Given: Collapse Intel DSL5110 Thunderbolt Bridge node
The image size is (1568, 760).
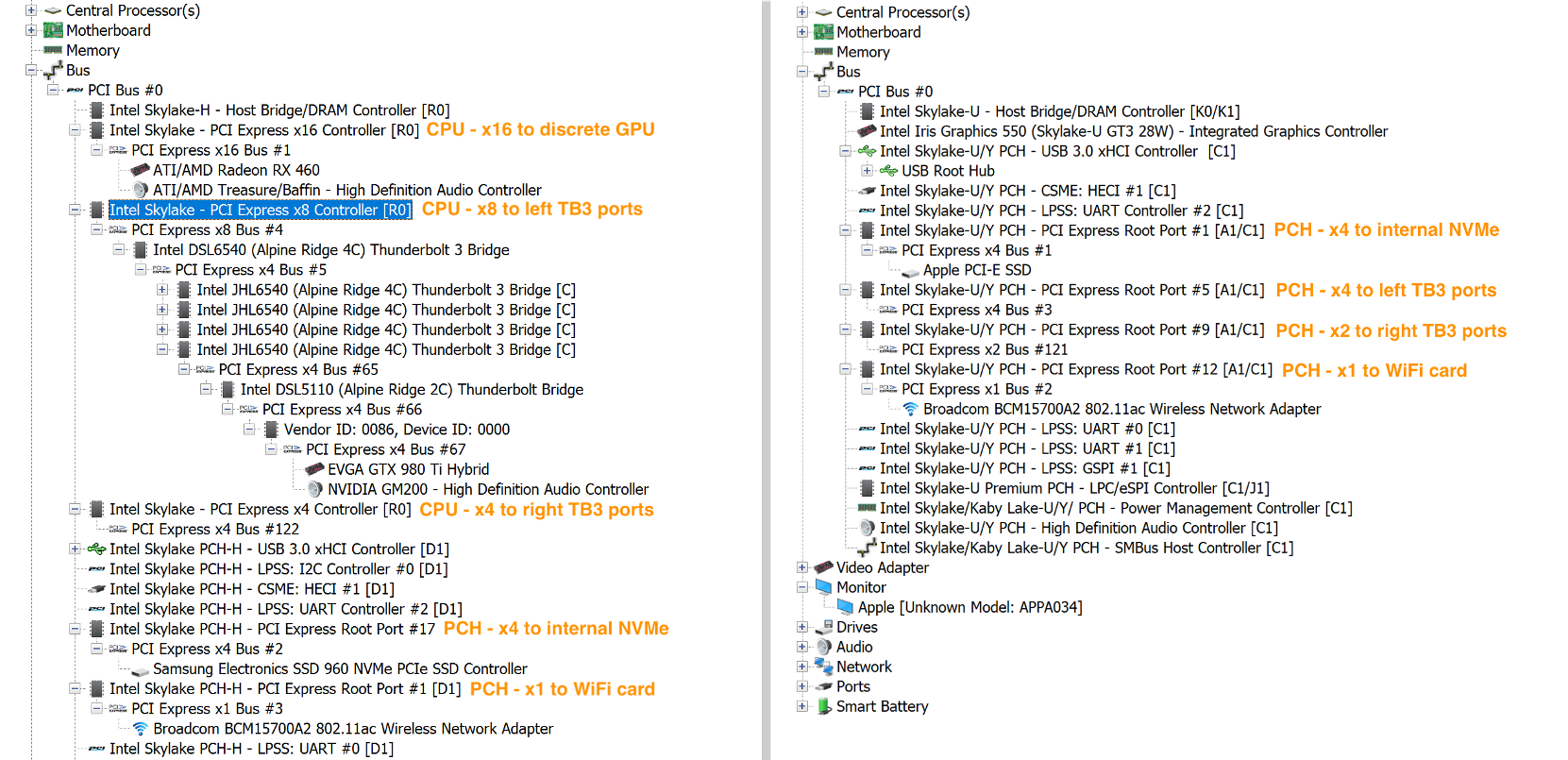Looking at the screenshot, I should [206, 389].
